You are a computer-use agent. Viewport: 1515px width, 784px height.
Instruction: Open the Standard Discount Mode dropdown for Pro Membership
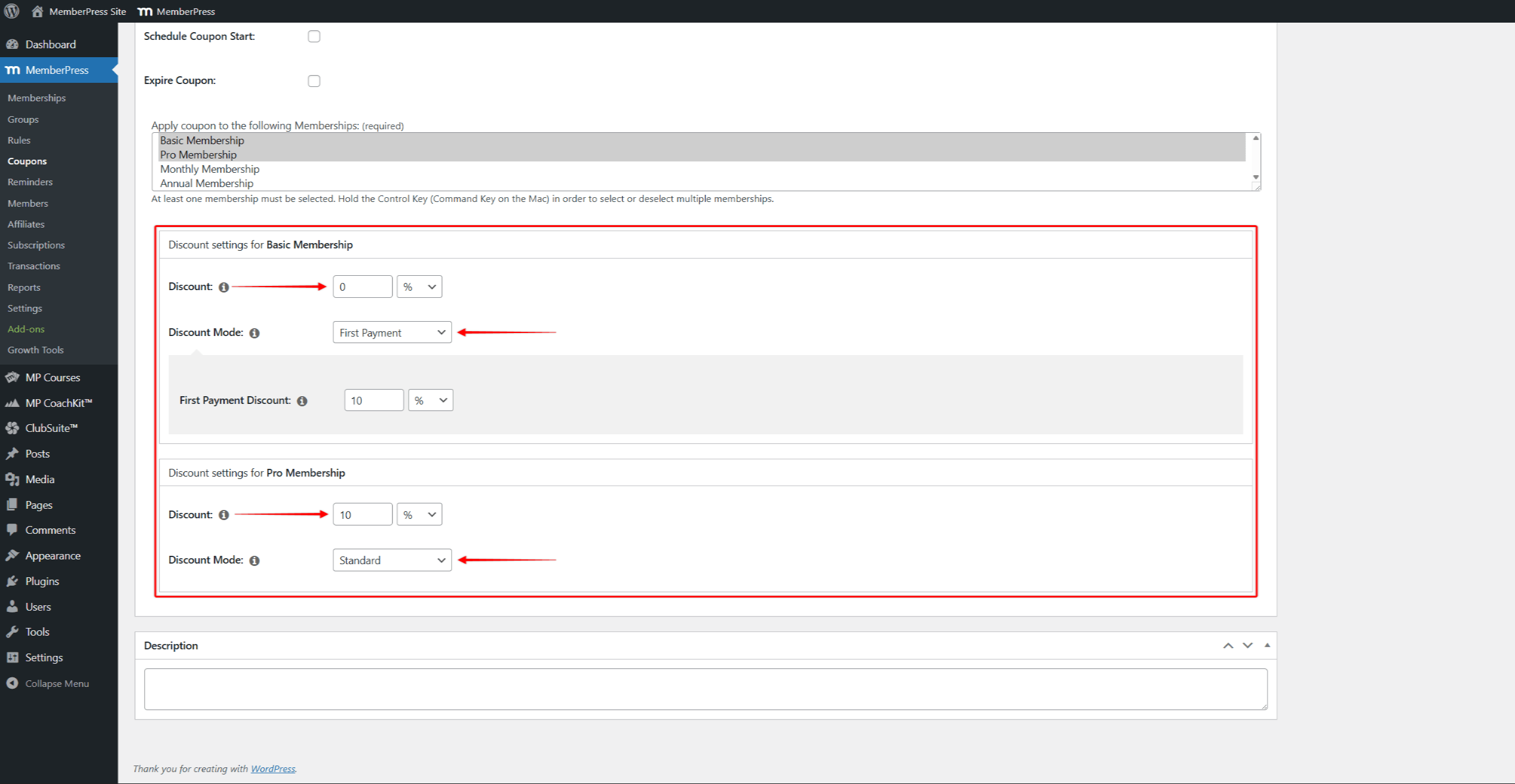point(392,559)
